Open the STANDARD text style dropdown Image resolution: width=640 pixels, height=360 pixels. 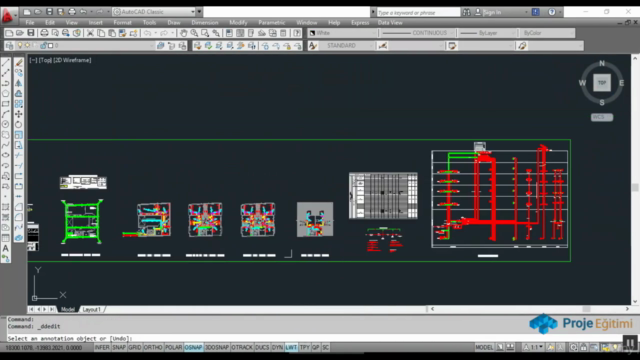coord(347,46)
